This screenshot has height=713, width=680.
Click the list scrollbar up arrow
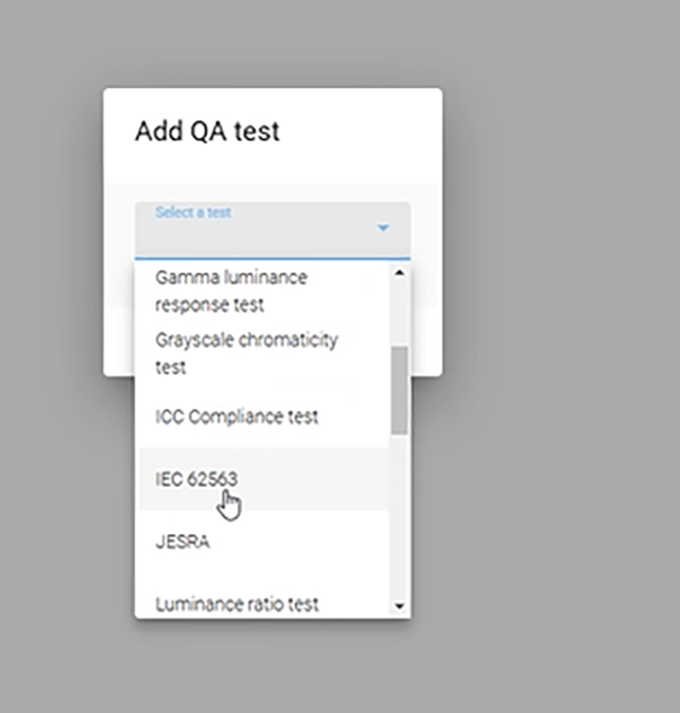399,272
